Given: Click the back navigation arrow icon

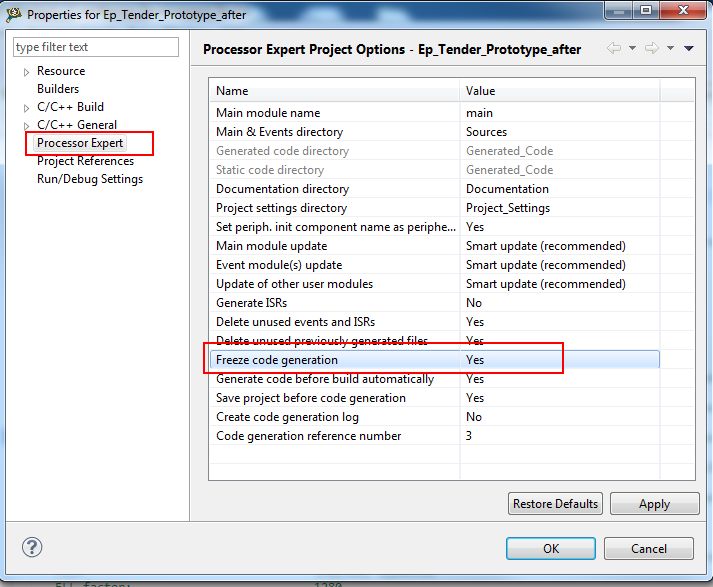Looking at the screenshot, I should 613,49.
